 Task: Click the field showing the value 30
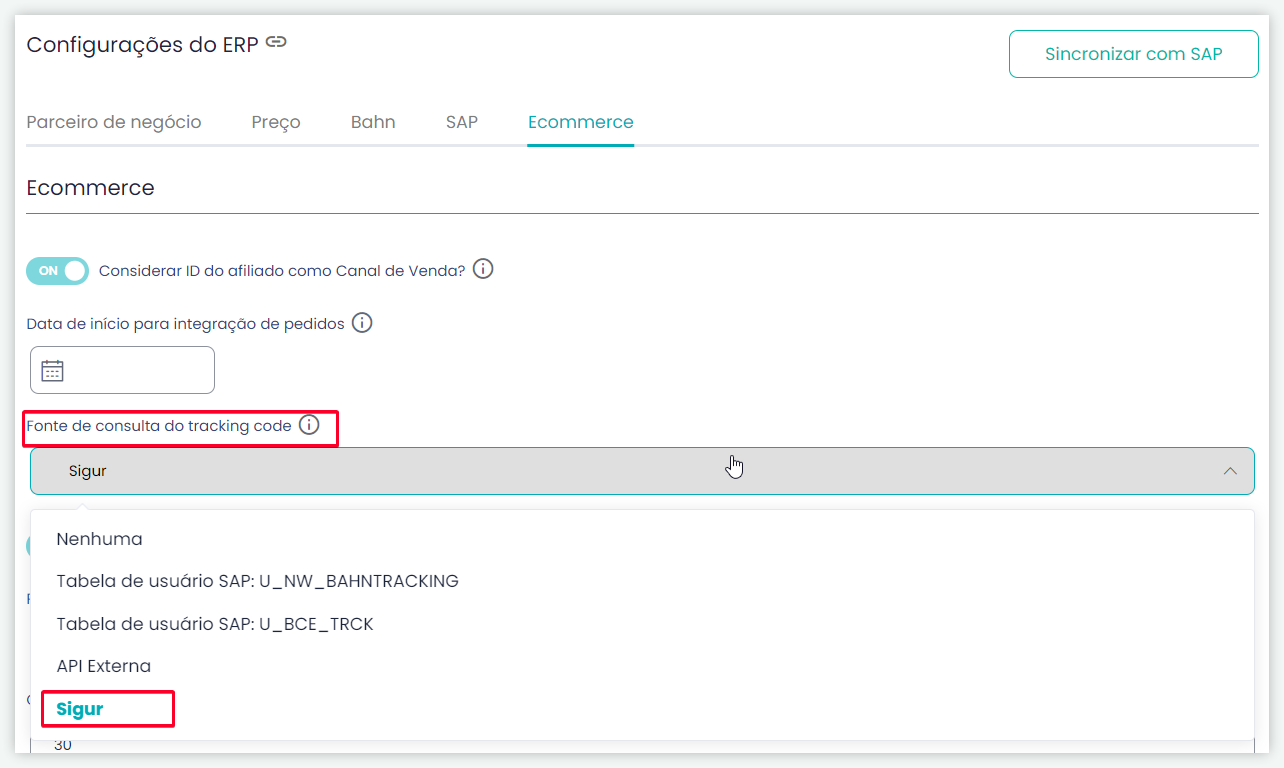642,745
